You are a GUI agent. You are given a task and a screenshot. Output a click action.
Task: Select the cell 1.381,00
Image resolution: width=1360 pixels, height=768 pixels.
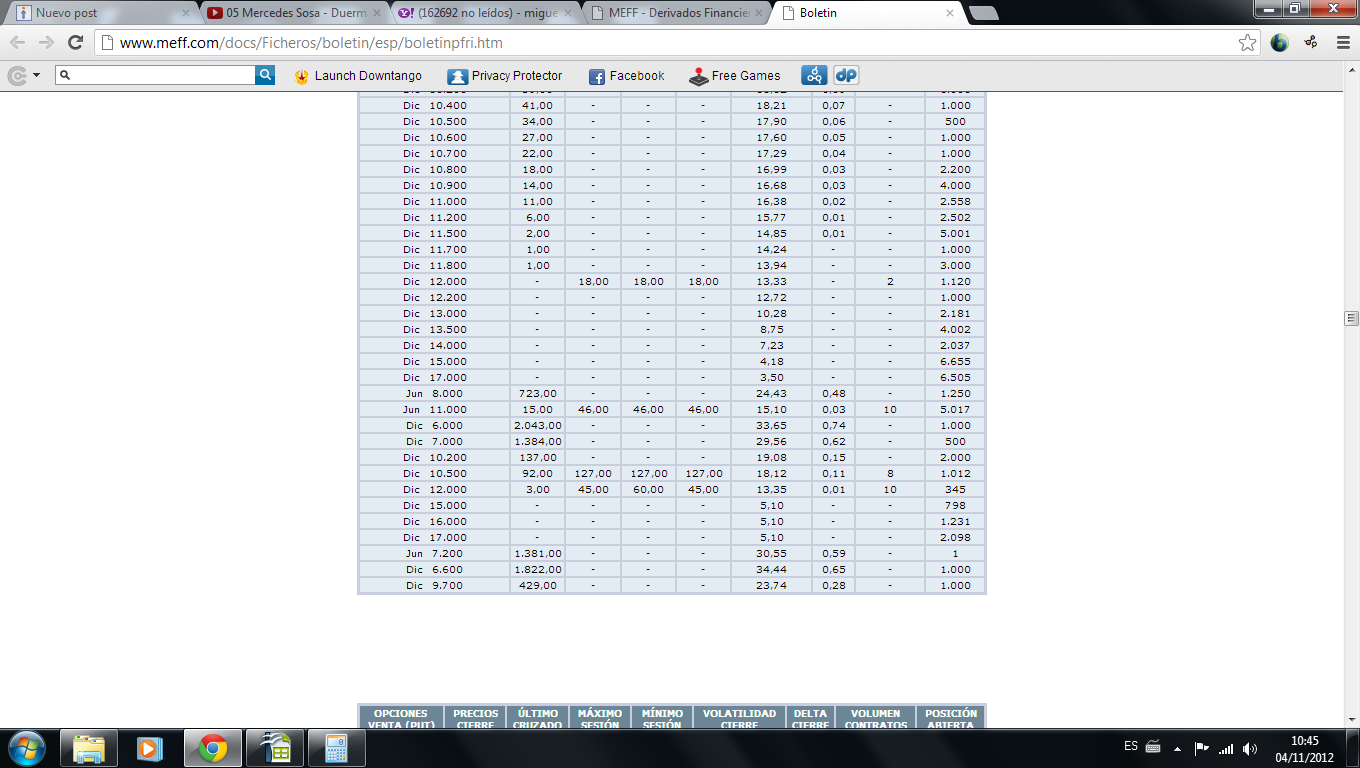click(537, 553)
